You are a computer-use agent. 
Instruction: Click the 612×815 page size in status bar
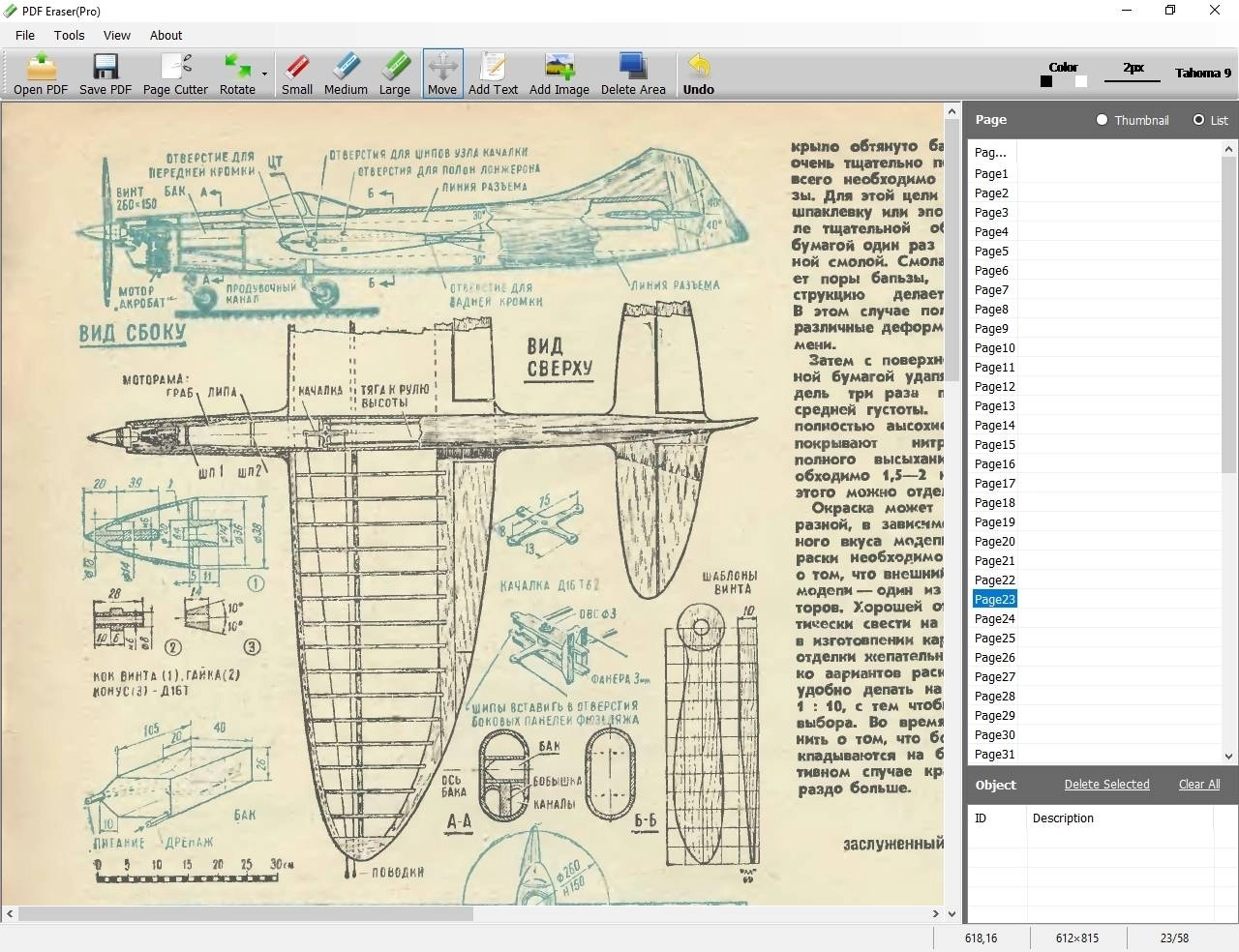click(1077, 938)
